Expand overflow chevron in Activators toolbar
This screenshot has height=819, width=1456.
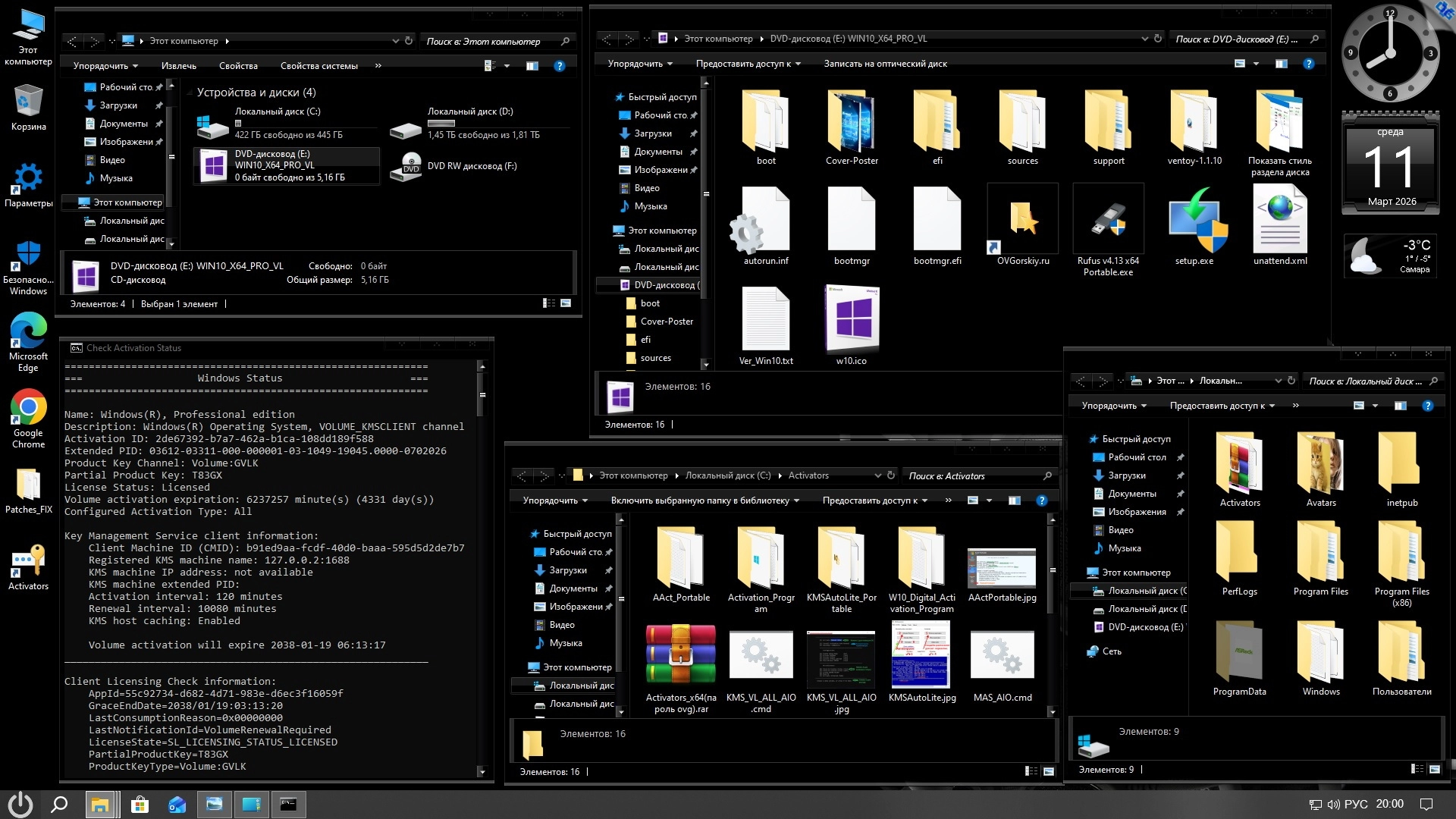(x=948, y=500)
